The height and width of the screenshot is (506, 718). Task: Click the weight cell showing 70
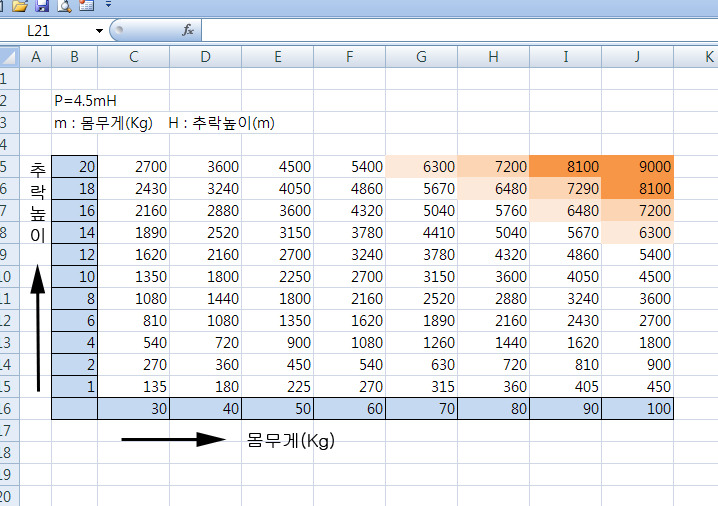(x=421, y=408)
